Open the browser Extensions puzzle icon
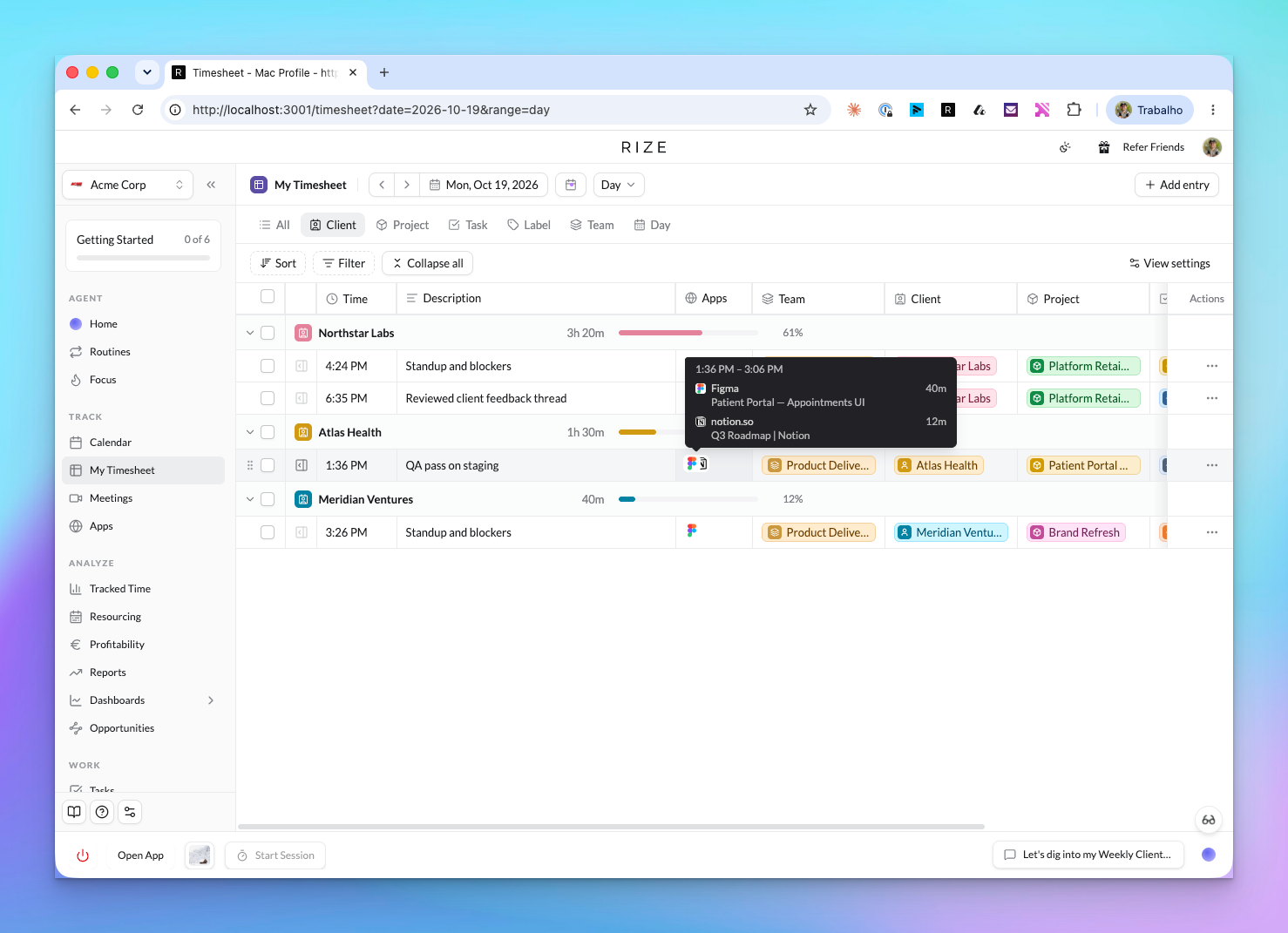Screen dimensions: 1288x933 1074,110
